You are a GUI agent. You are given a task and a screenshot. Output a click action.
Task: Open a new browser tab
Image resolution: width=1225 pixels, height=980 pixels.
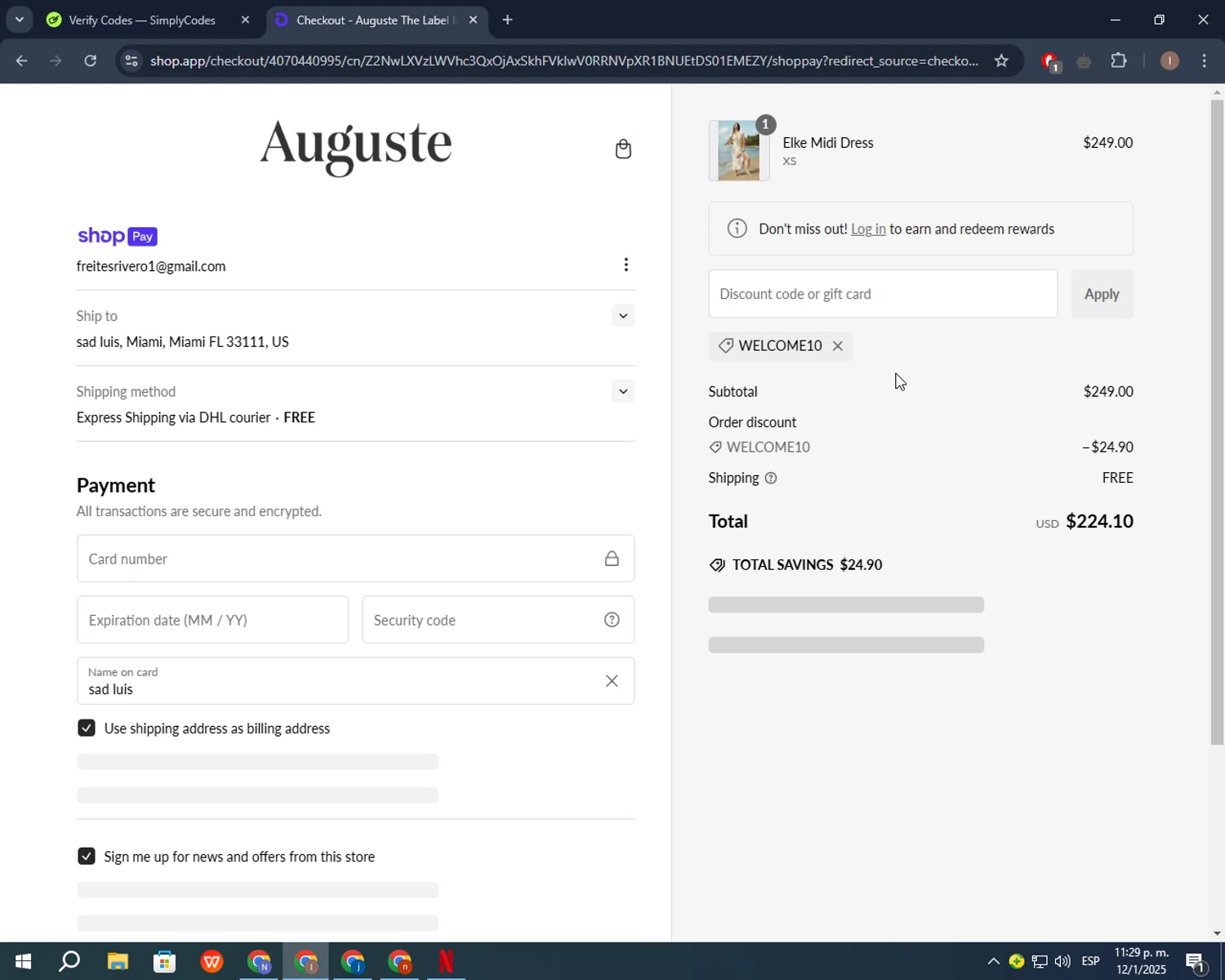507,20
